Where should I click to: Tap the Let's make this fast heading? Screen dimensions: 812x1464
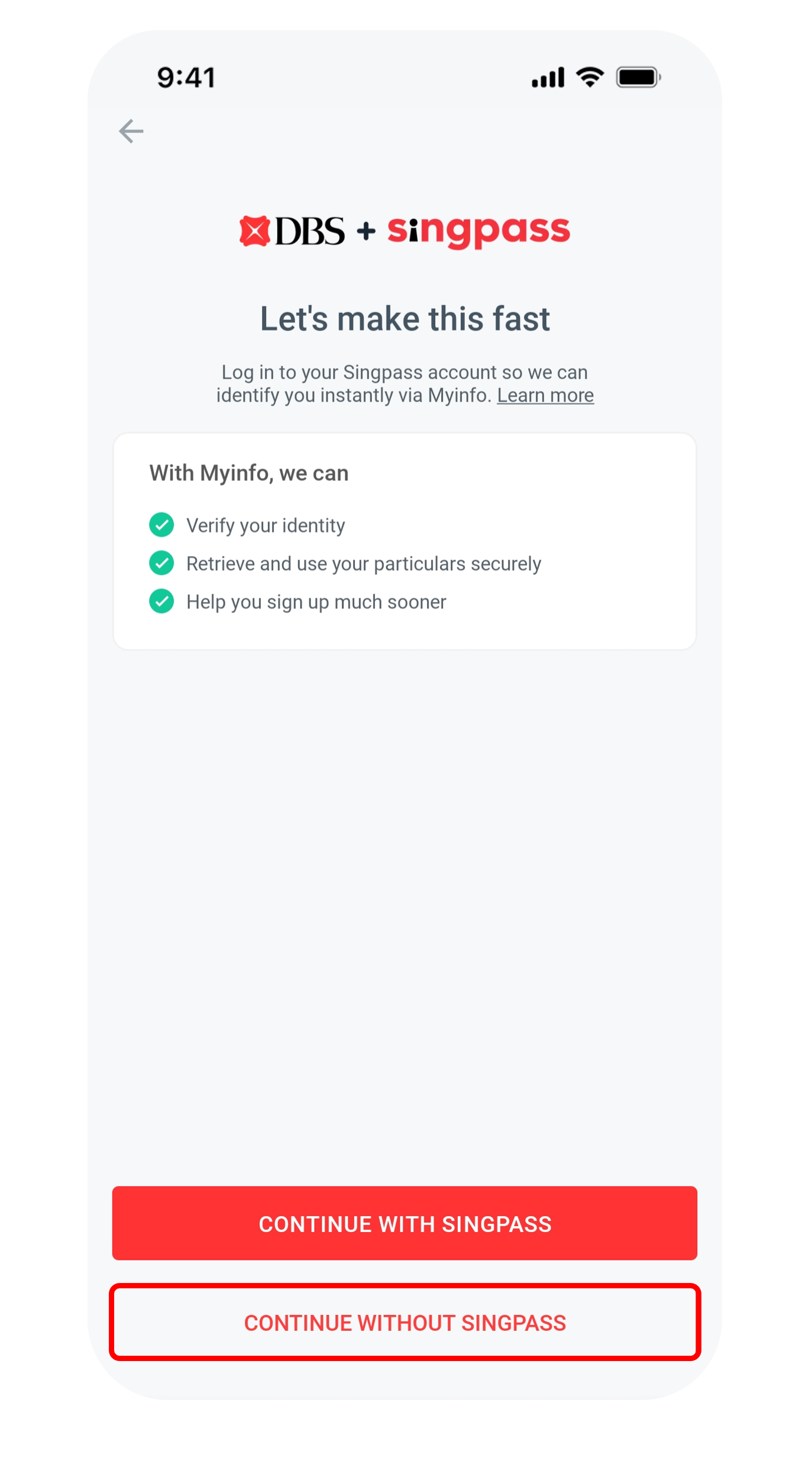click(405, 319)
